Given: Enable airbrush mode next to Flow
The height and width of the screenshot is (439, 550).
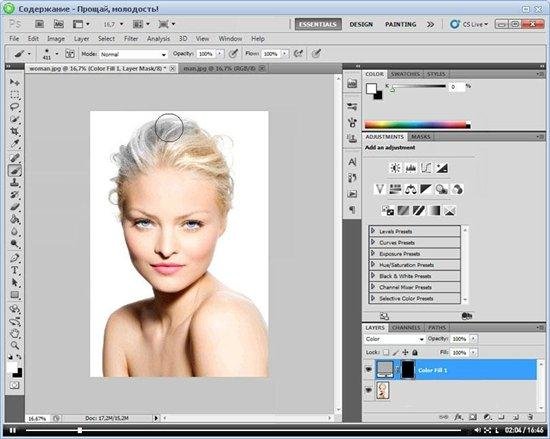Looking at the screenshot, I should click(298, 54).
